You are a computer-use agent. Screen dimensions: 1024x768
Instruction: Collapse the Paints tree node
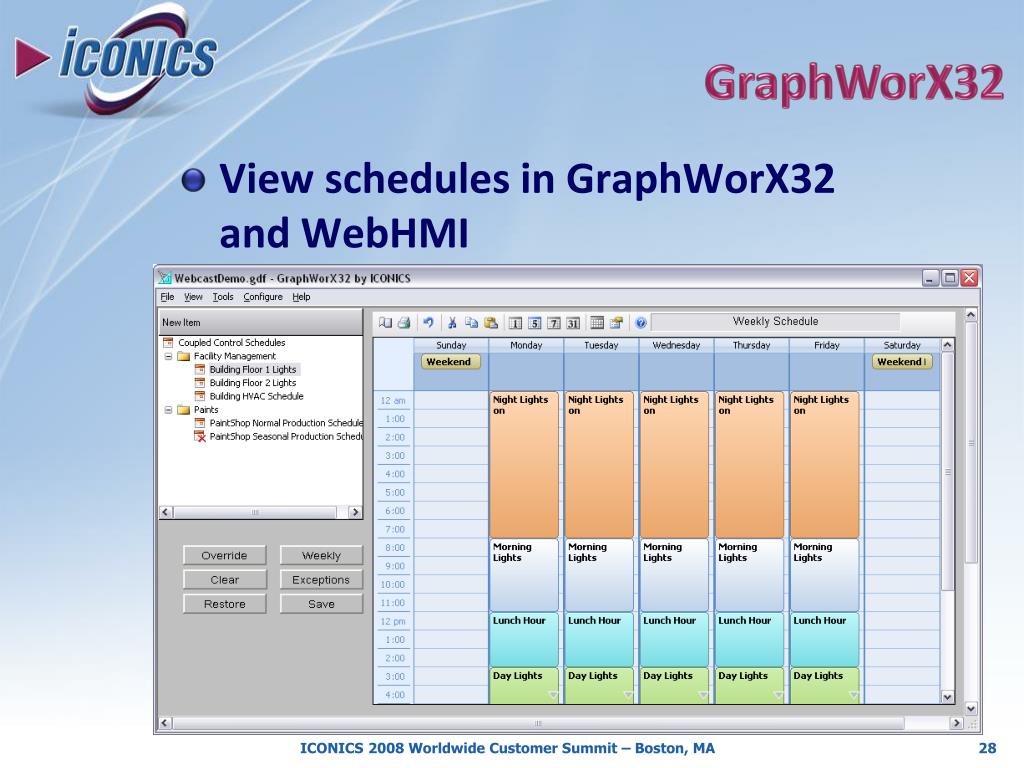(168, 410)
